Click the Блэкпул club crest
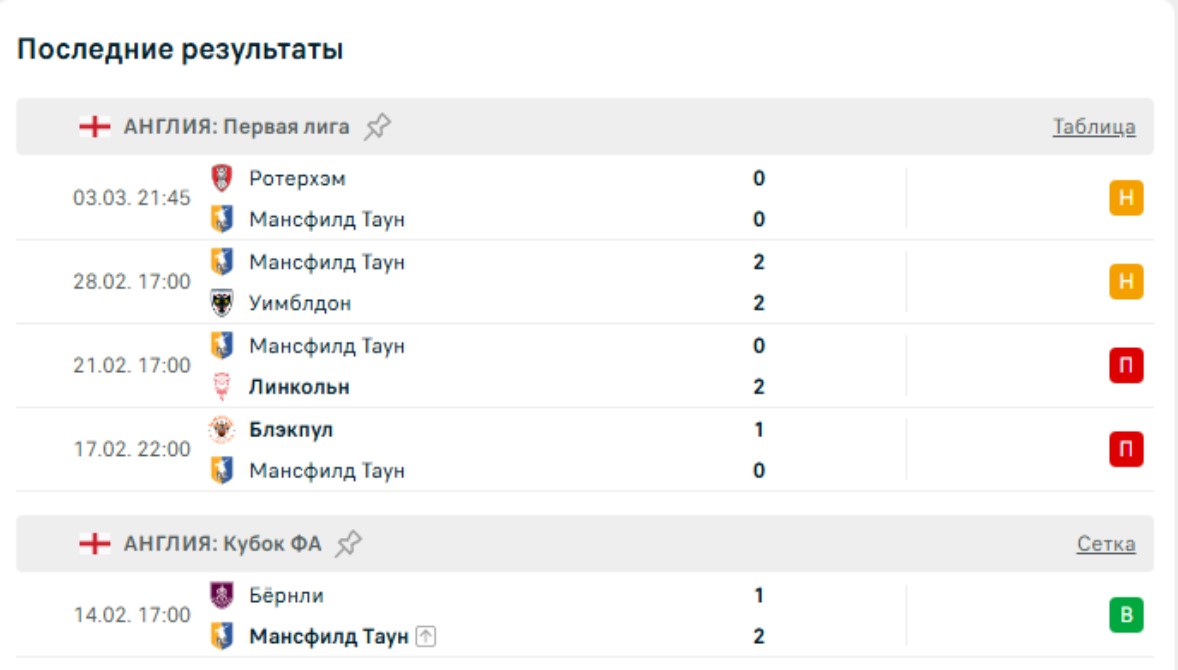Viewport: 1178px width, 670px height. click(222, 430)
